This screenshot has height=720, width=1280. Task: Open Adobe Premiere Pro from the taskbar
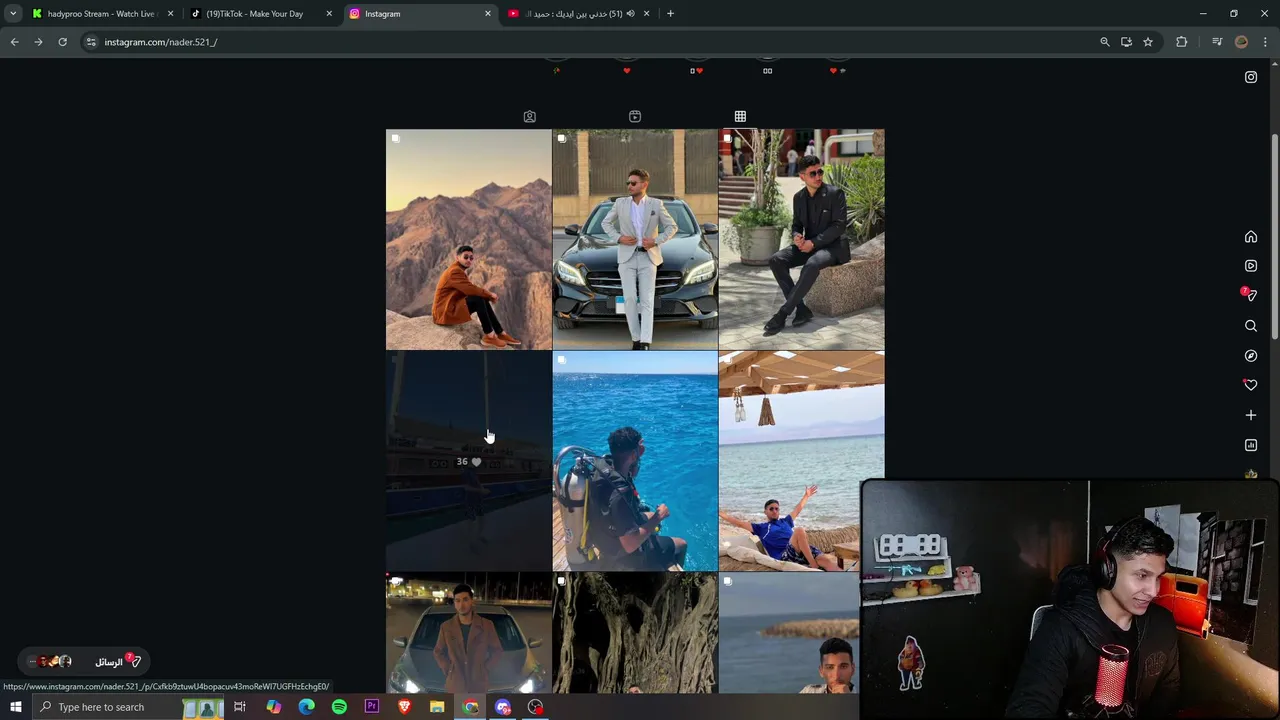tap(372, 707)
